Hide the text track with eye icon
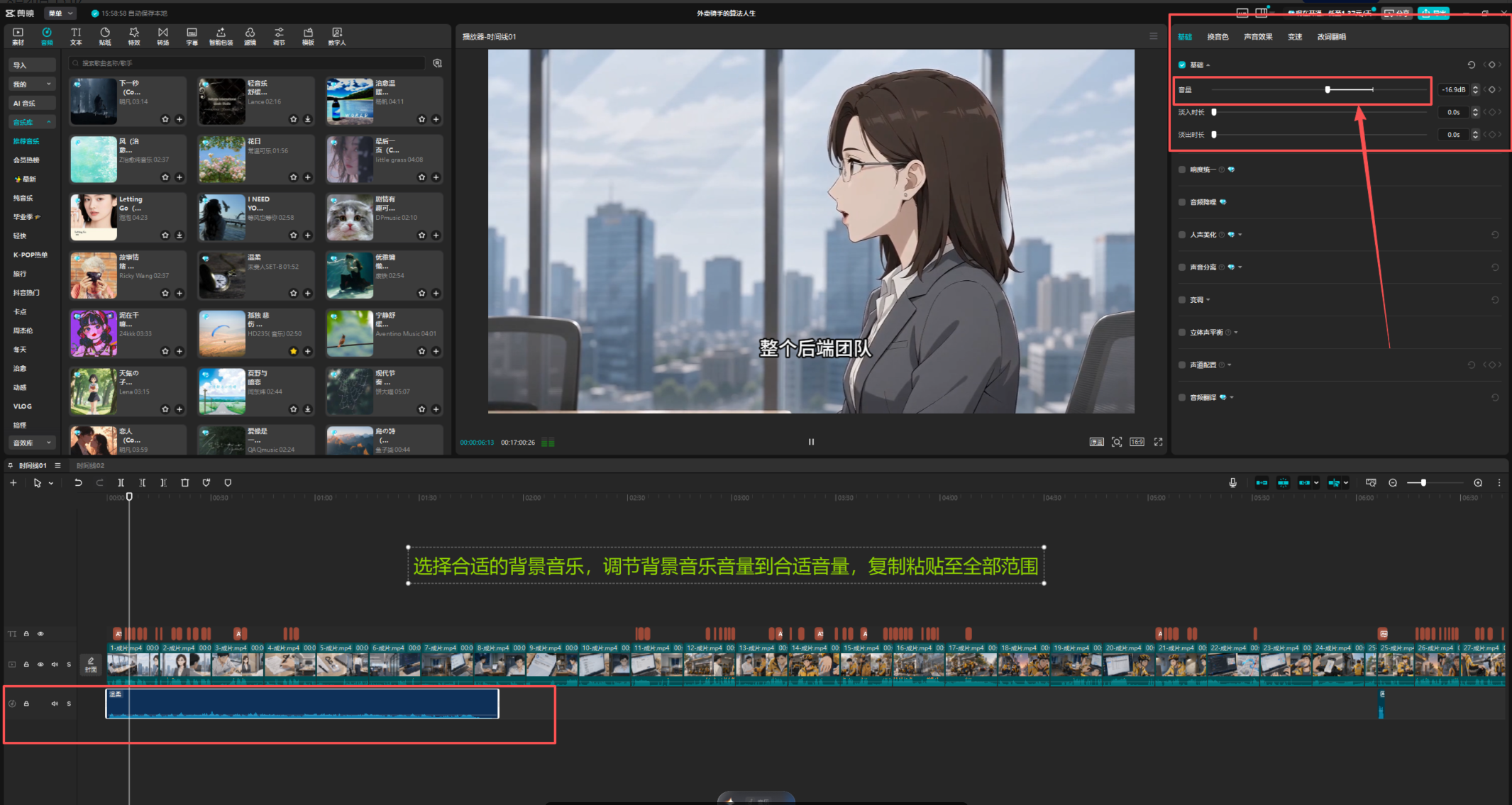The image size is (1512, 805). [x=40, y=634]
